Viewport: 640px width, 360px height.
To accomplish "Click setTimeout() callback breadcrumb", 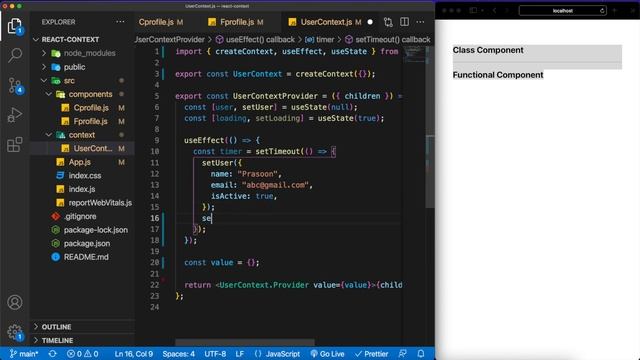I will (388, 40).
